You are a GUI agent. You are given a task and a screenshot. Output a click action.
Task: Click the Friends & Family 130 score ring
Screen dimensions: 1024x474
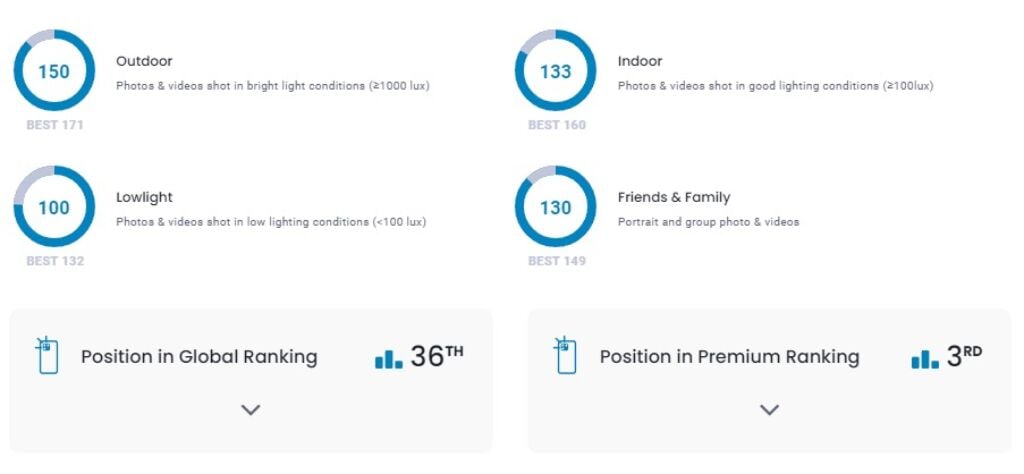click(x=556, y=207)
